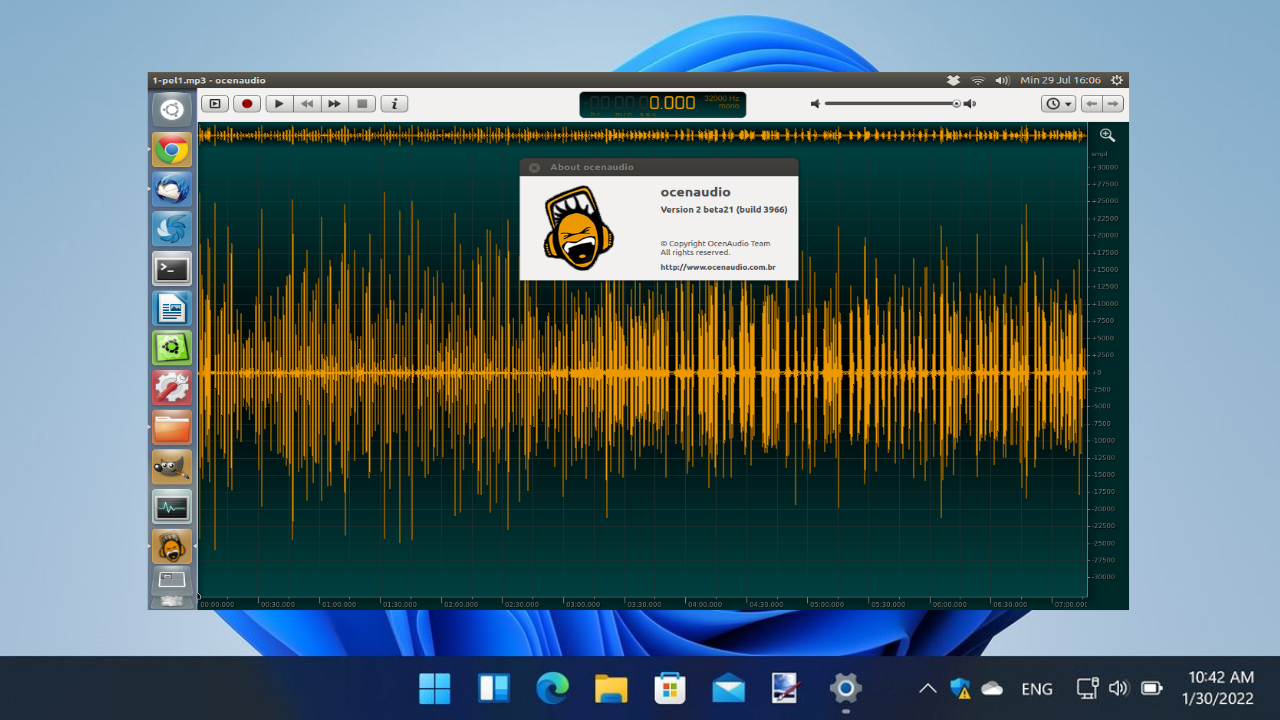Click the loop/preview playback button in ocenaudio
Image resolution: width=1280 pixels, height=720 pixels.
click(x=214, y=103)
